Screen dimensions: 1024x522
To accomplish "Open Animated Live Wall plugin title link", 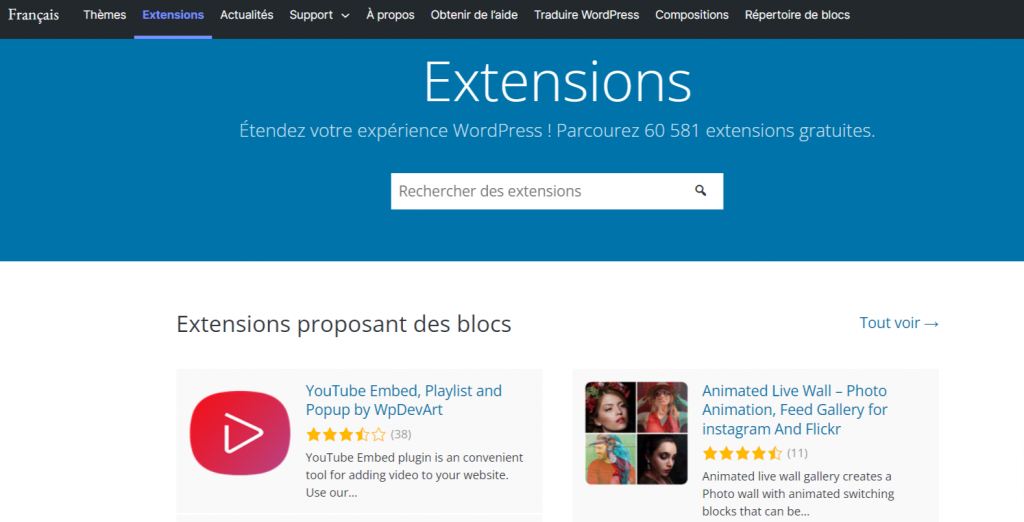I will (x=794, y=410).
